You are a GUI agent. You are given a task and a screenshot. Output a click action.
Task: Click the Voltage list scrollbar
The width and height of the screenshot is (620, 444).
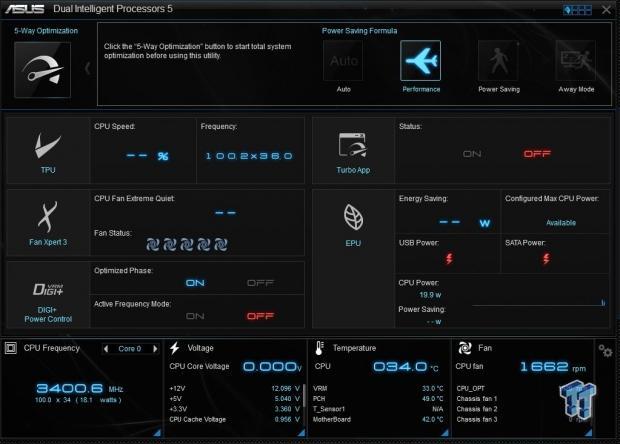[x=304, y=395]
